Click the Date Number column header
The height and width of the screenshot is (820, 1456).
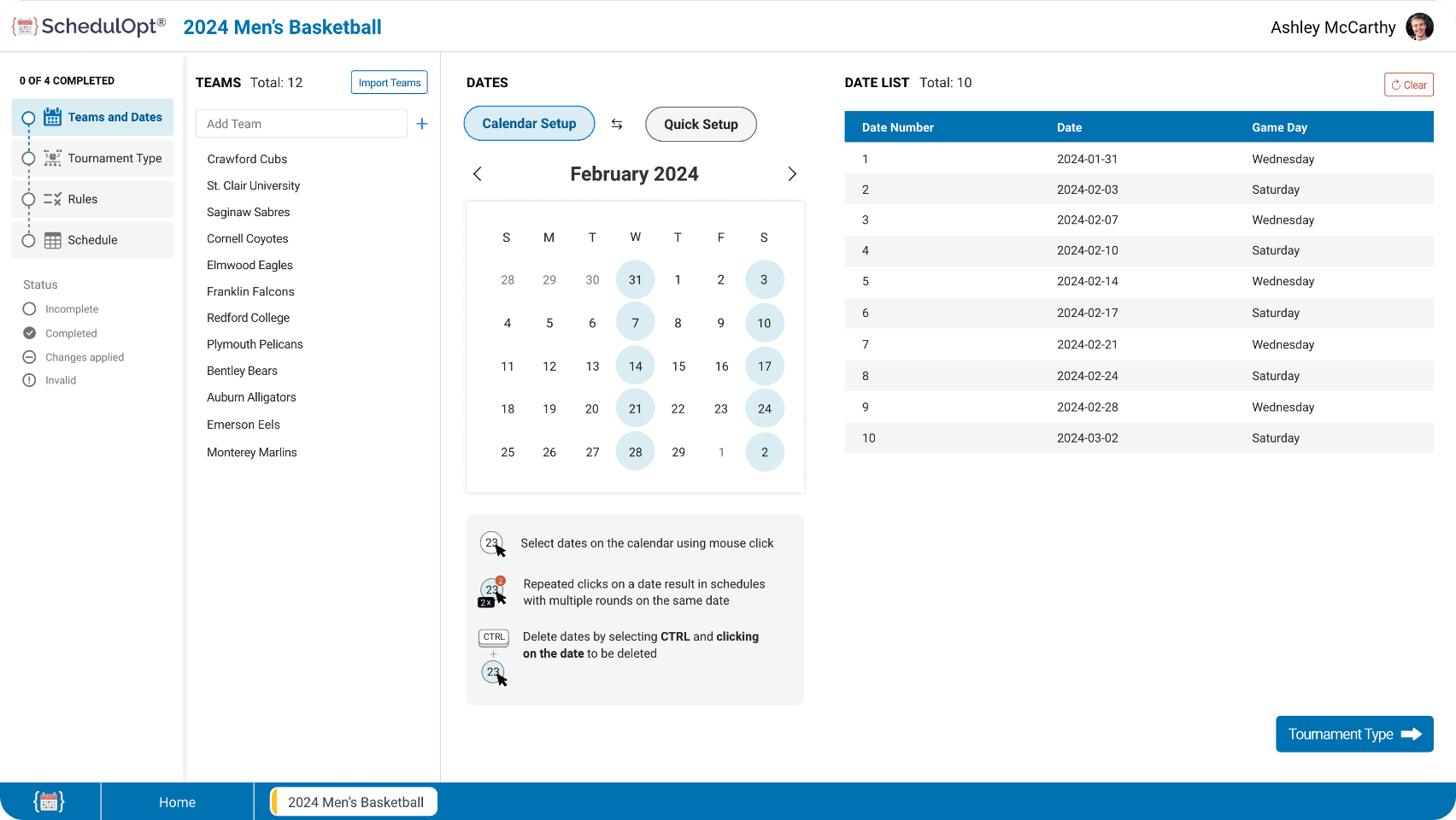pyautogui.click(x=897, y=127)
